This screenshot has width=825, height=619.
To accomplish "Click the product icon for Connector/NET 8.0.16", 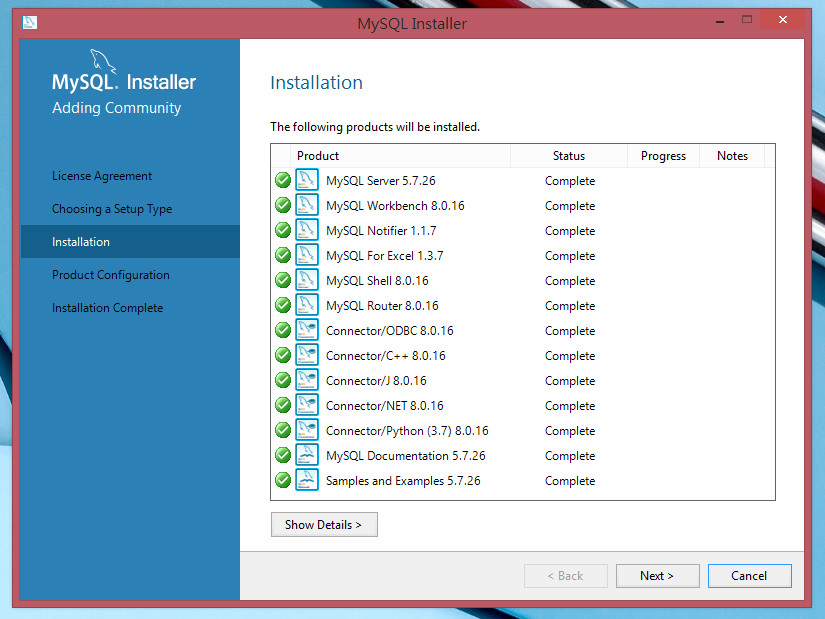I will [x=307, y=405].
